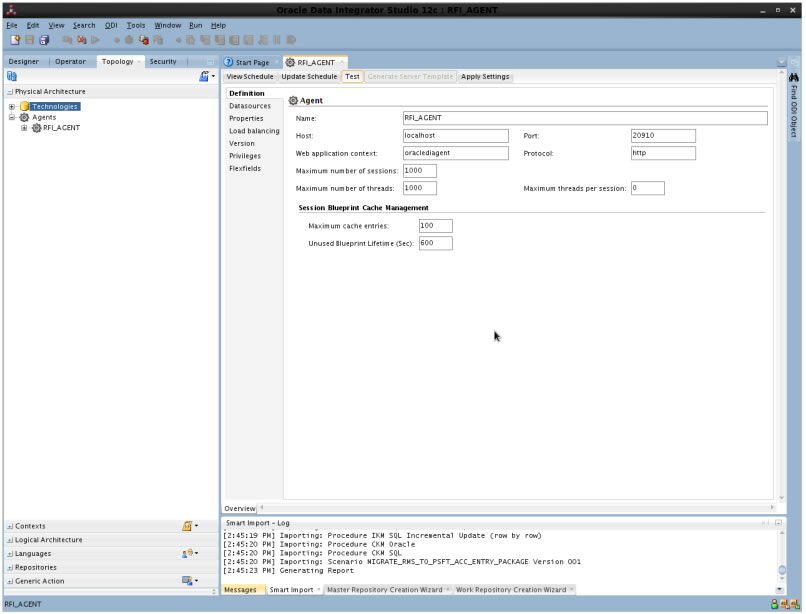Click the Find ODI Object binoculars icon
The height and width of the screenshot is (614, 806).
[794, 77]
